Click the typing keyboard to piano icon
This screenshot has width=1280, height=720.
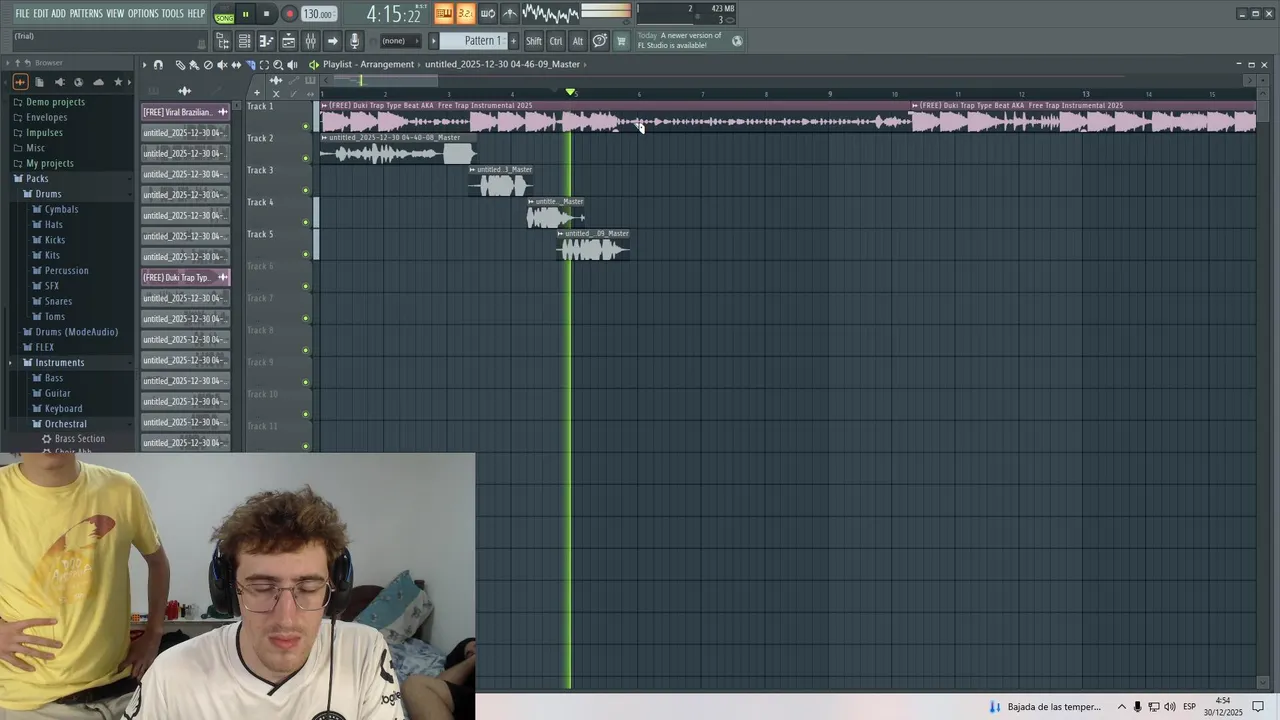click(x=443, y=13)
